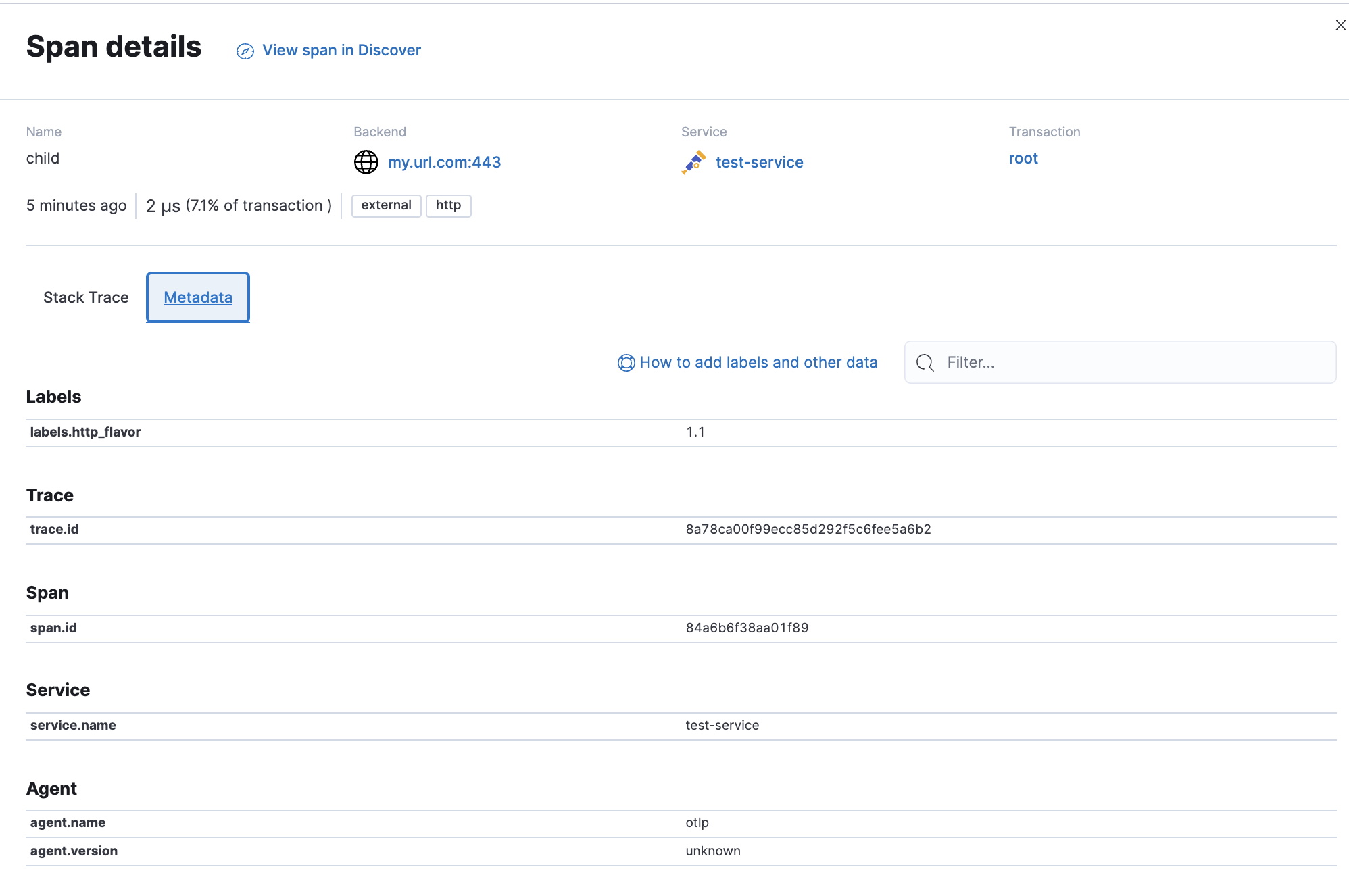The width and height of the screenshot is (1349, 896).
Task: Click the lifebuoy help icon
Action: 626,363
